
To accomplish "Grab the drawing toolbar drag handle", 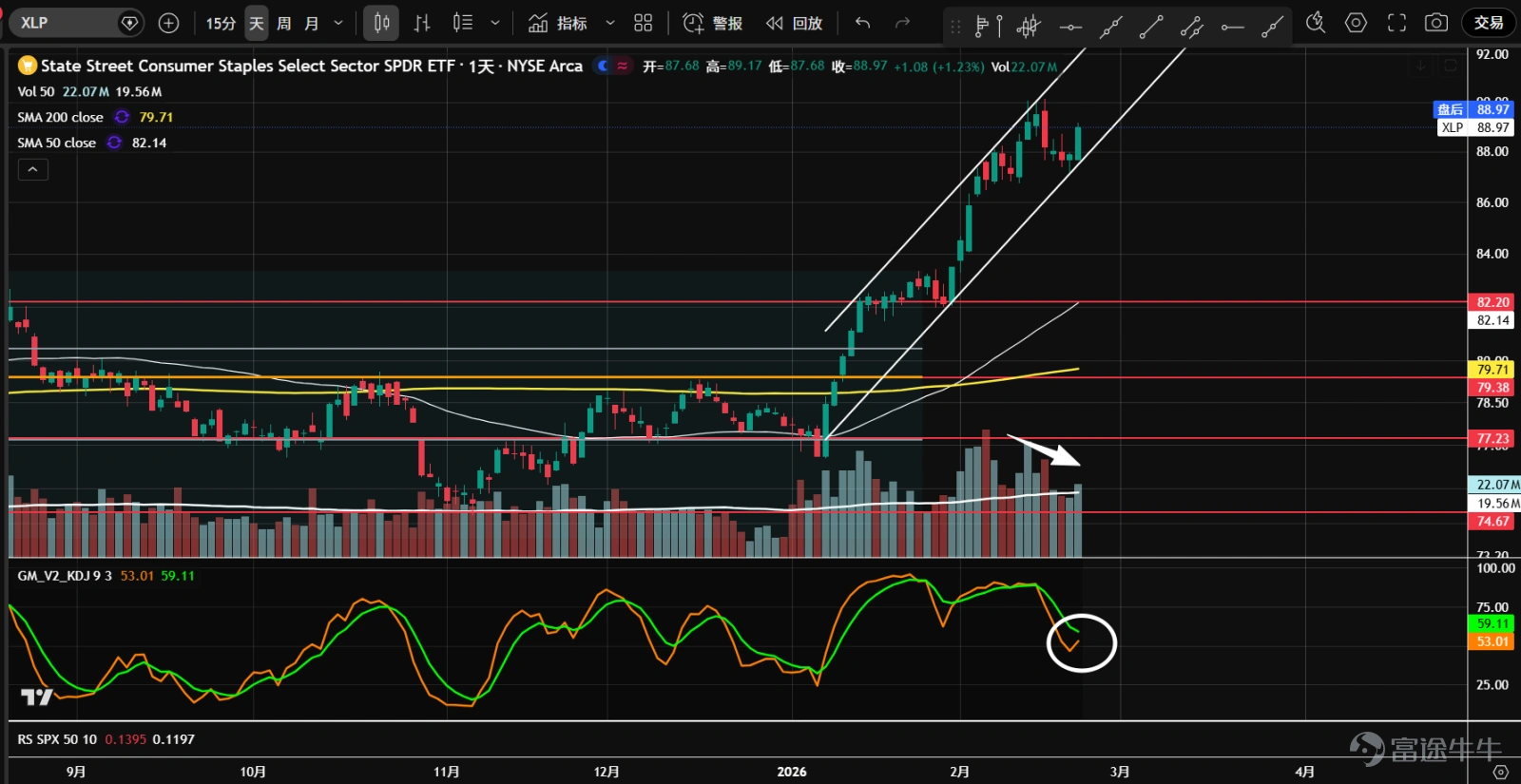I will coord(955,27).
